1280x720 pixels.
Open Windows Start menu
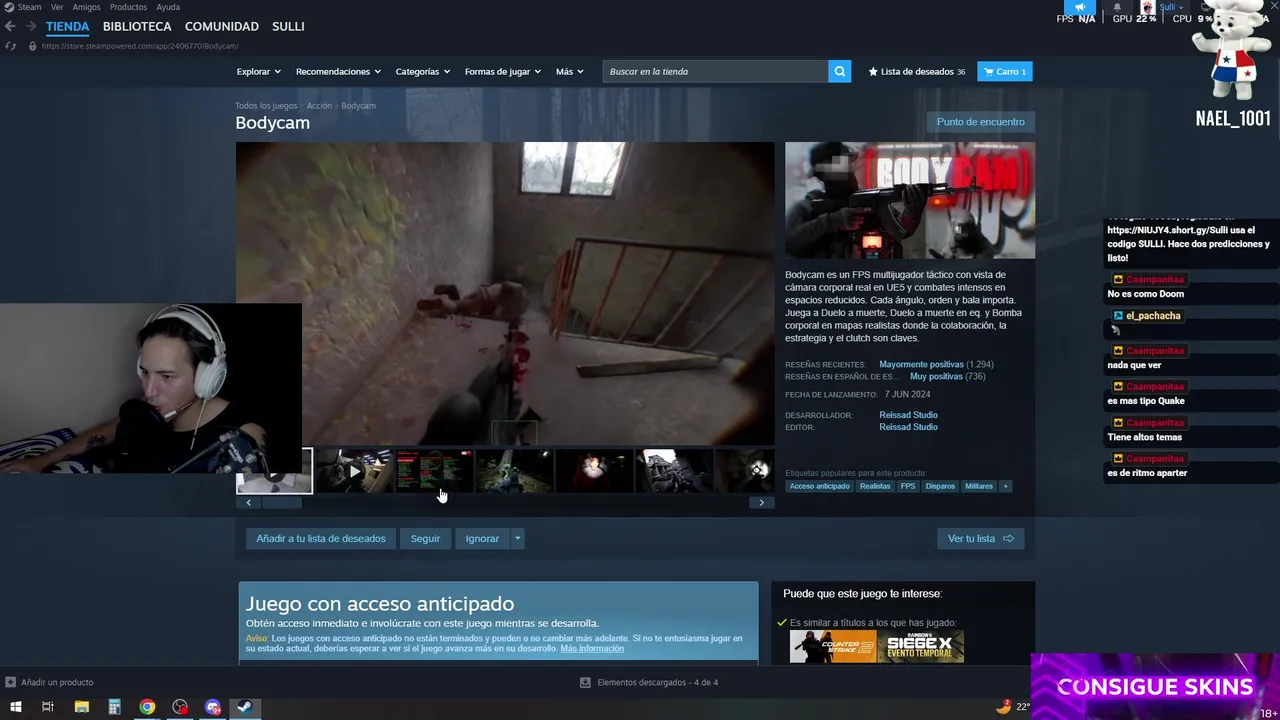[16, 707]
